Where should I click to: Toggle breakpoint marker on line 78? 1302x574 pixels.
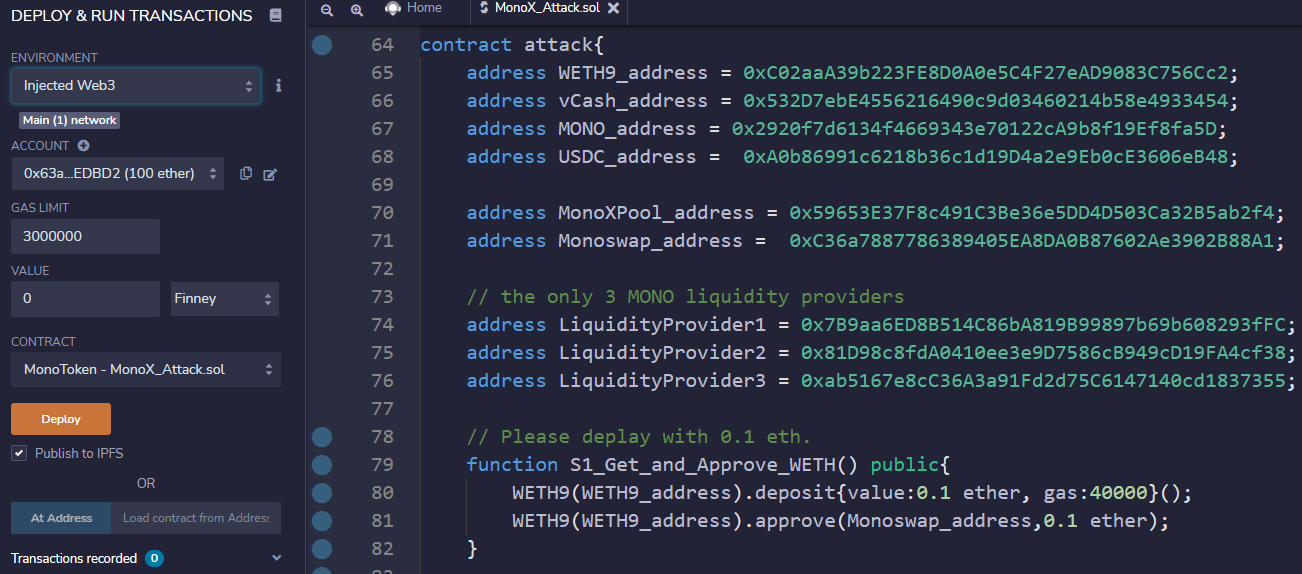[x=322, y=437]
